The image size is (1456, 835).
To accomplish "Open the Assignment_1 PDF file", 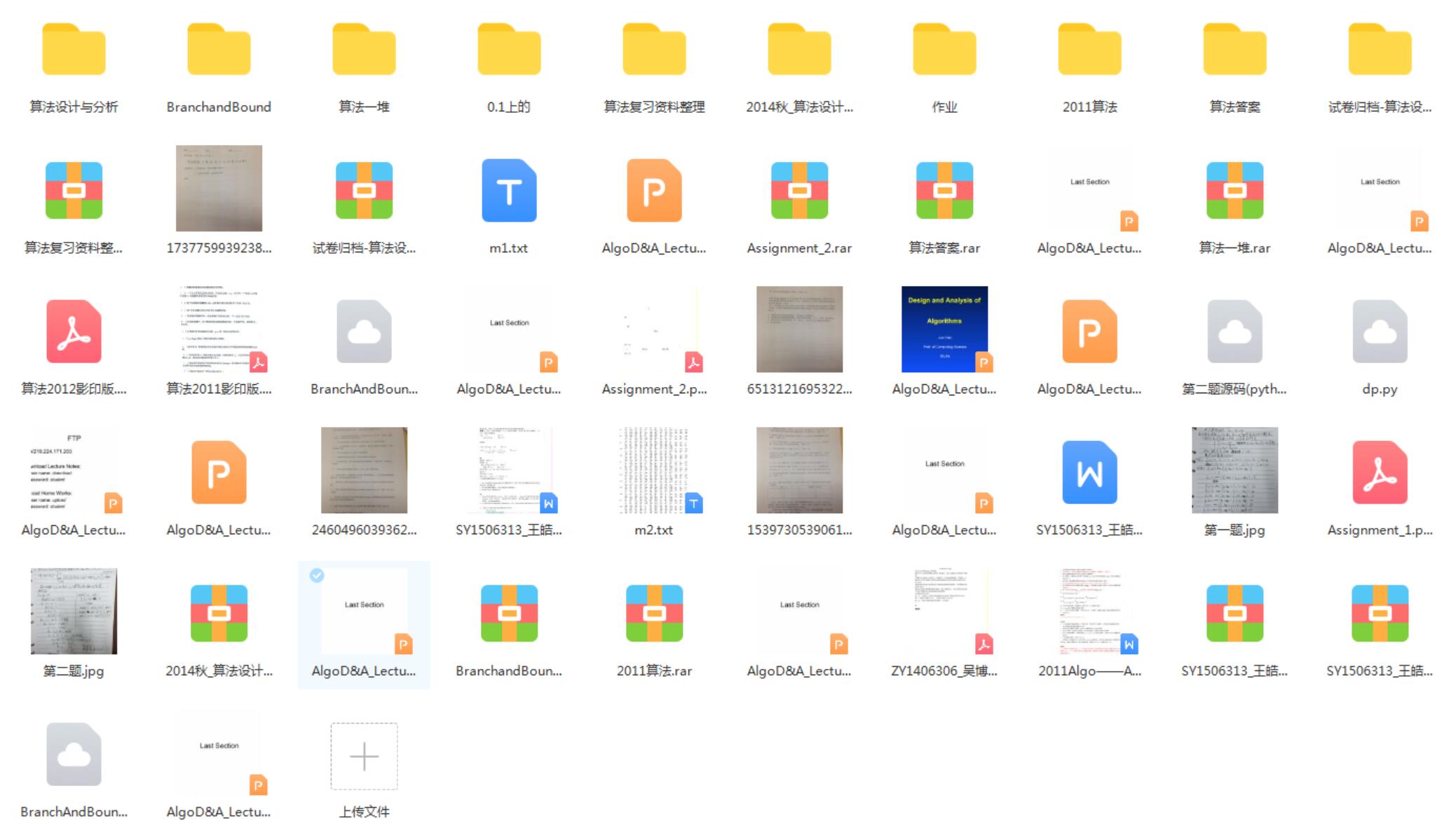I will coord(1380,473).
